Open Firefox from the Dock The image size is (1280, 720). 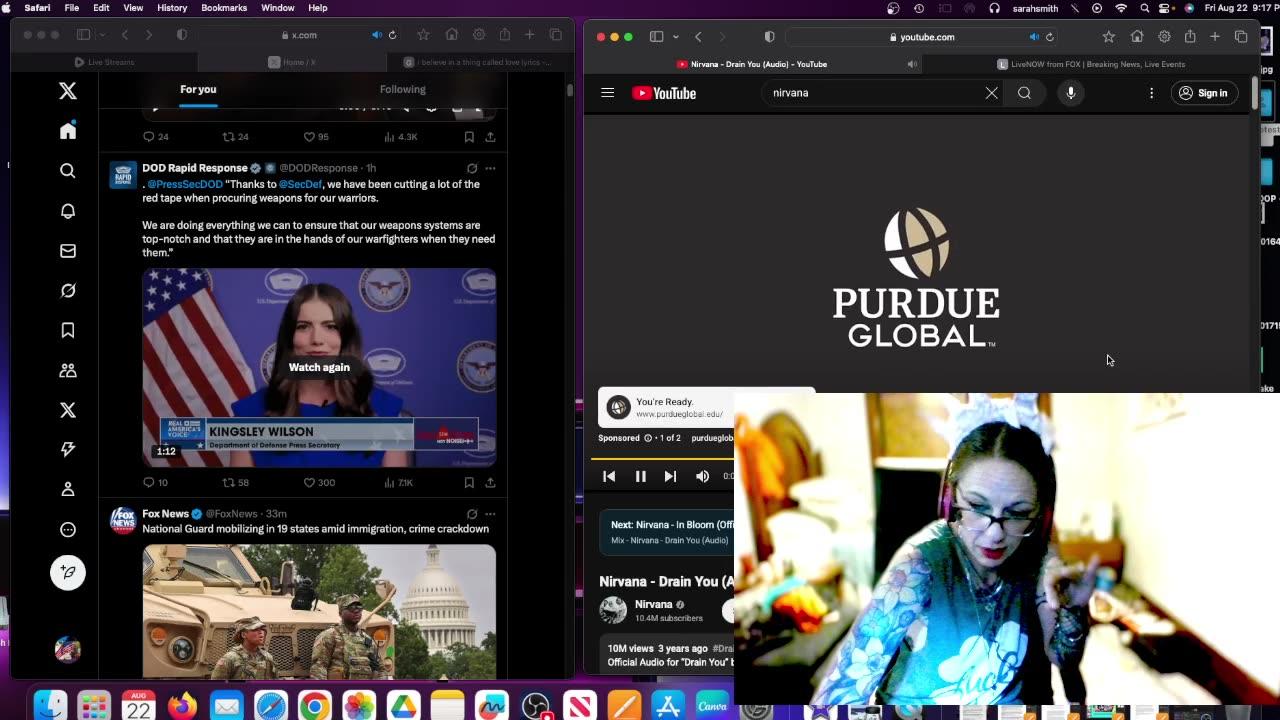[x=182, y=706]
